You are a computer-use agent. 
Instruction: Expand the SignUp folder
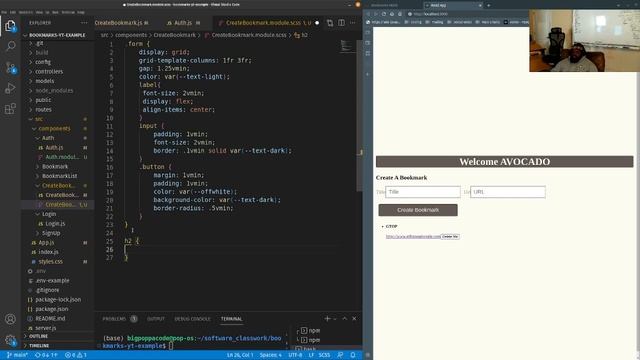(51, 233)
